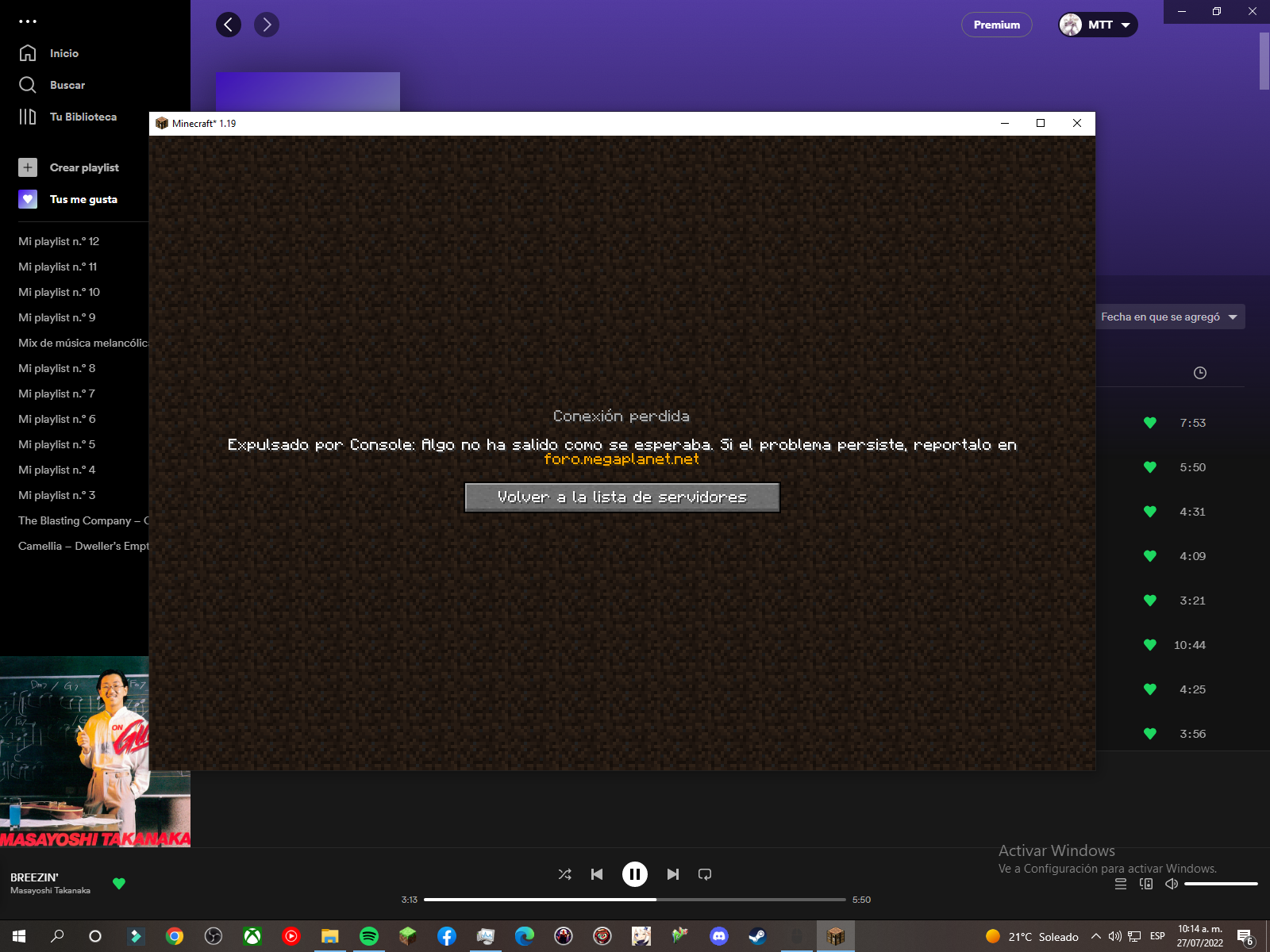Toggle shuffle playback
This screenshot has height=952, width=1270.
click(x=564, y=874)
